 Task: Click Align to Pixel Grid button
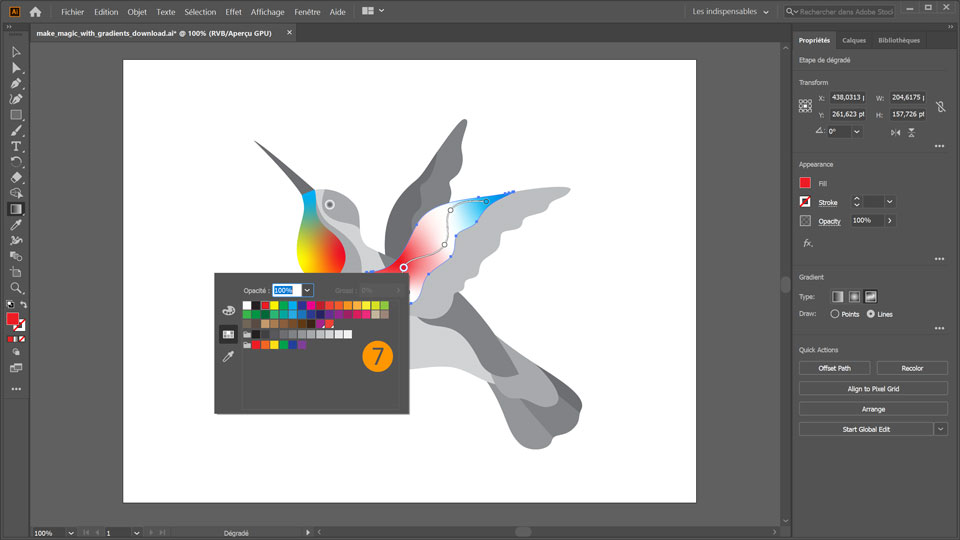pyautogui.click(x=873, y=389)
